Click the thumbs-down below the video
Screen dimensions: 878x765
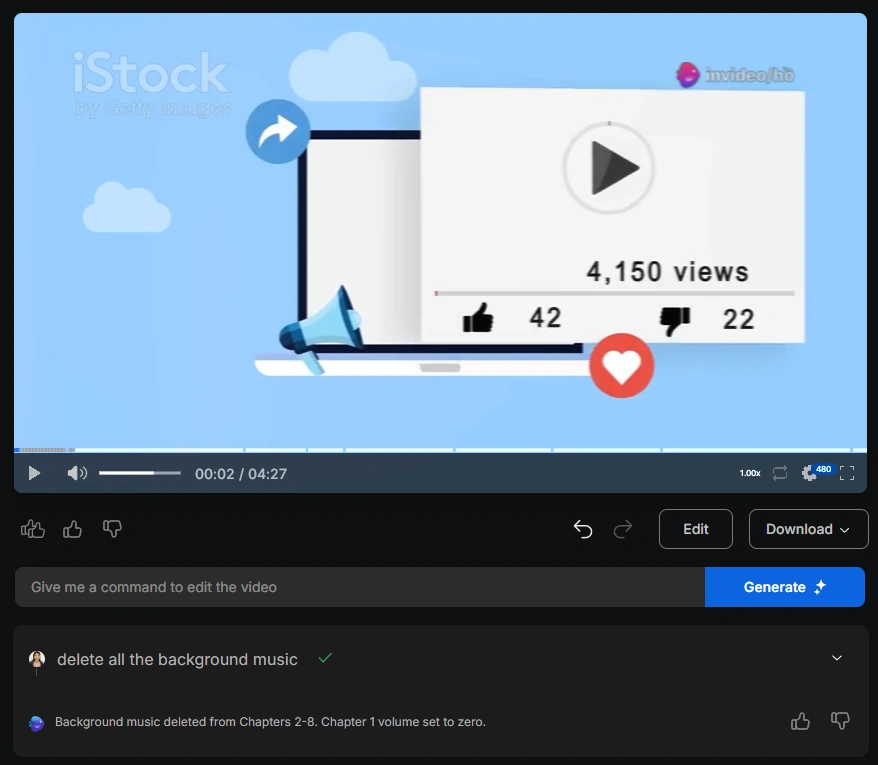coord(113,529)
